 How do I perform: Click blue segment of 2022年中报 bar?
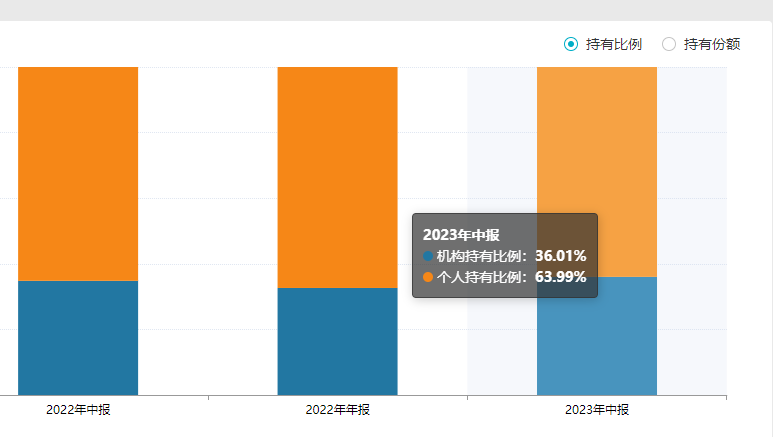coord(78,338)
